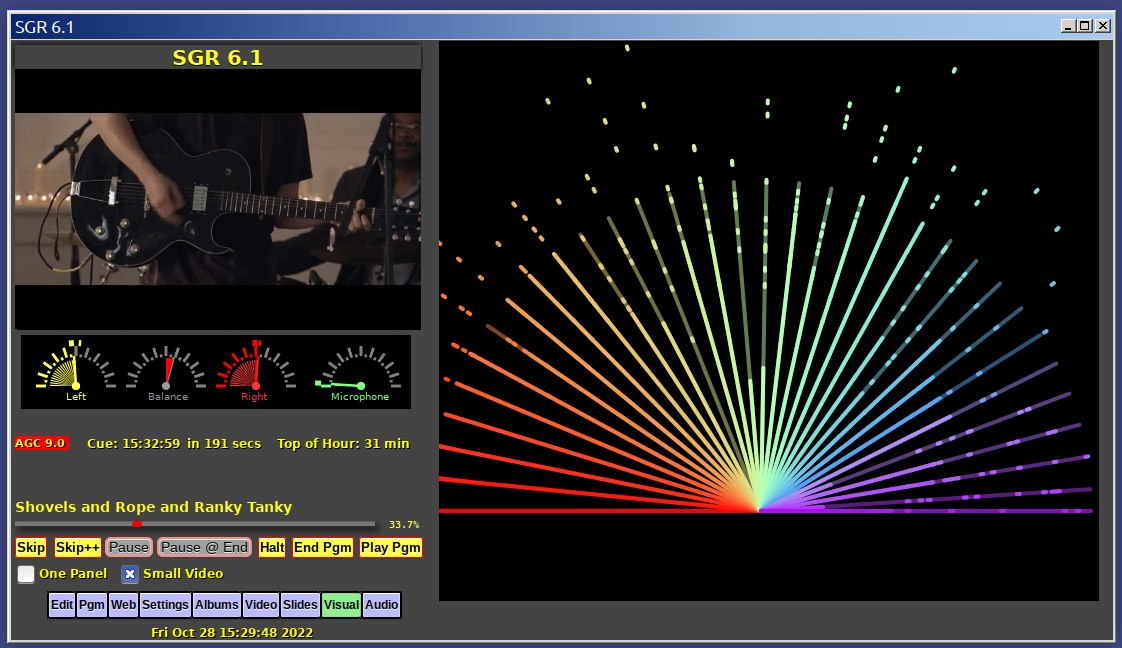Open the Audio tab

click(x=381, y=604)
